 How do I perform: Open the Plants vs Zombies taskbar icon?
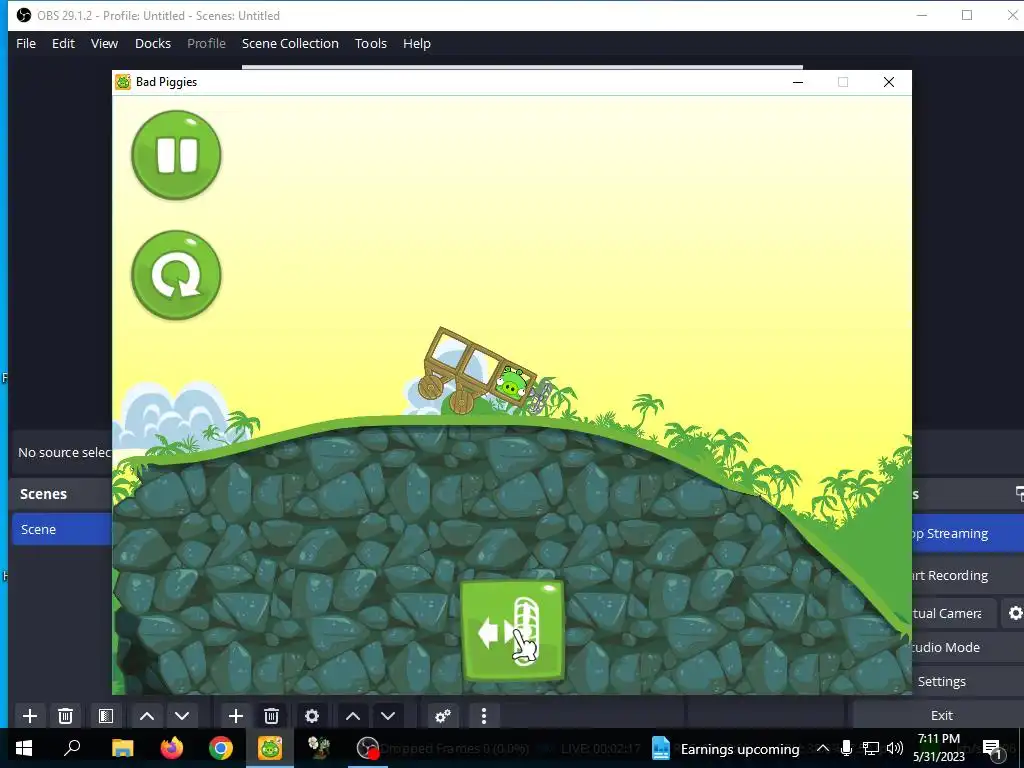pos(319,748)
